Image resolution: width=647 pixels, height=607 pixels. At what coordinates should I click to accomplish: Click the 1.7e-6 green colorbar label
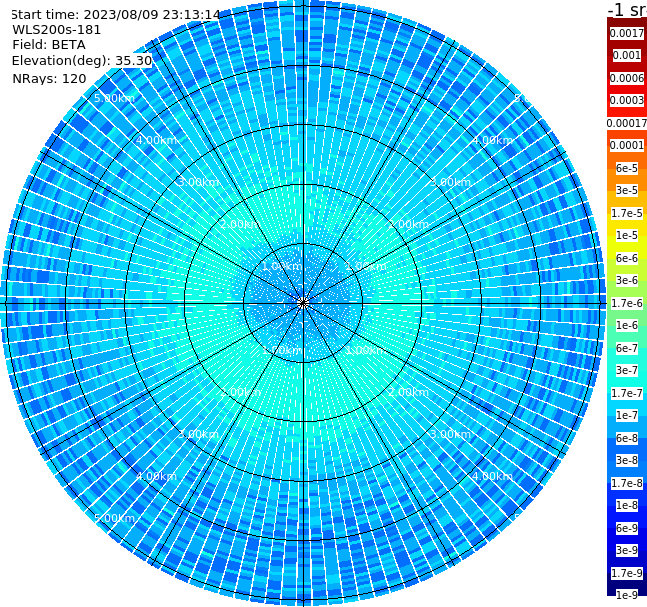click(x=627, y=303)
